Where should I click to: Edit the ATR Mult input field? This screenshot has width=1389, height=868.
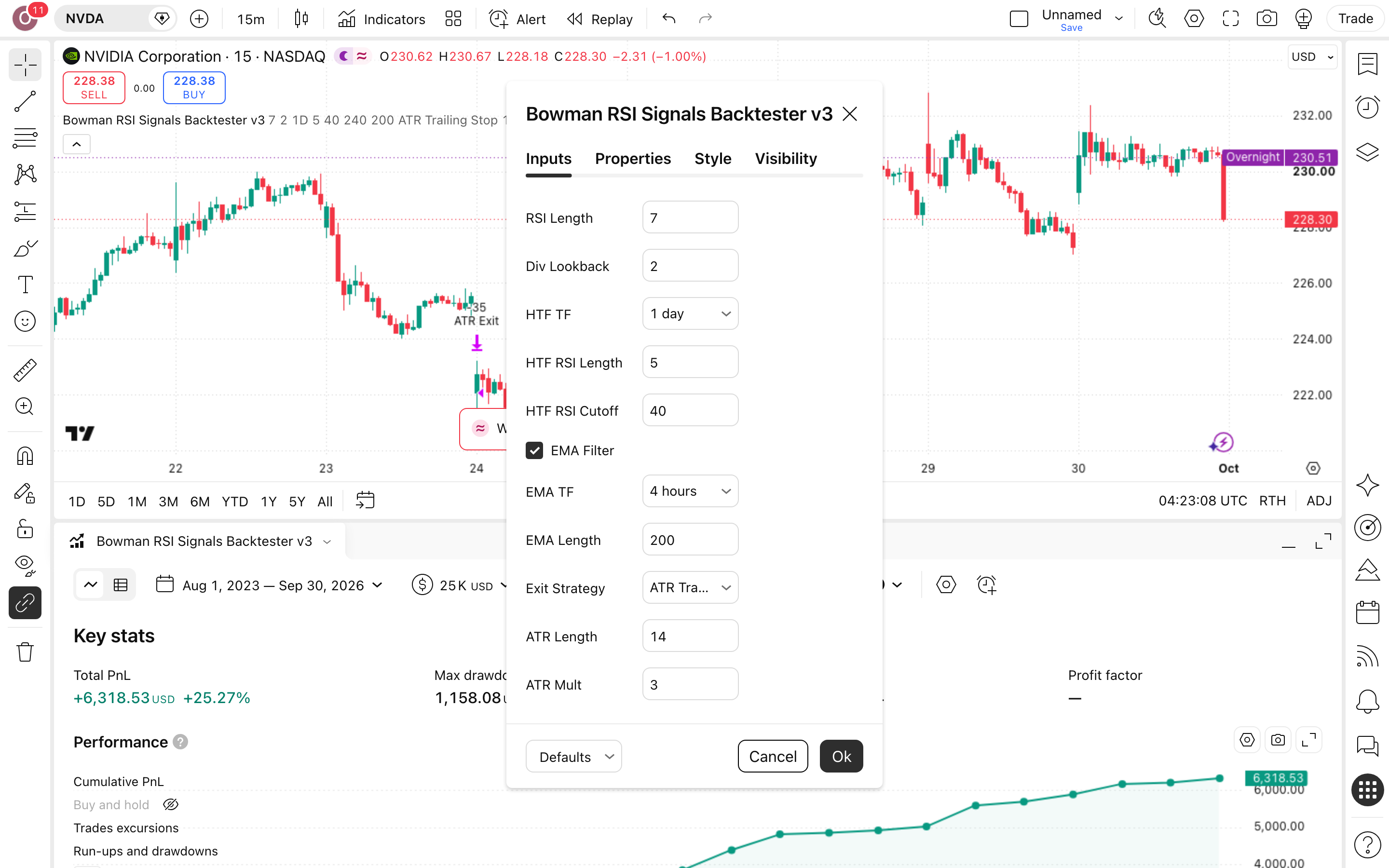[690, 684]
